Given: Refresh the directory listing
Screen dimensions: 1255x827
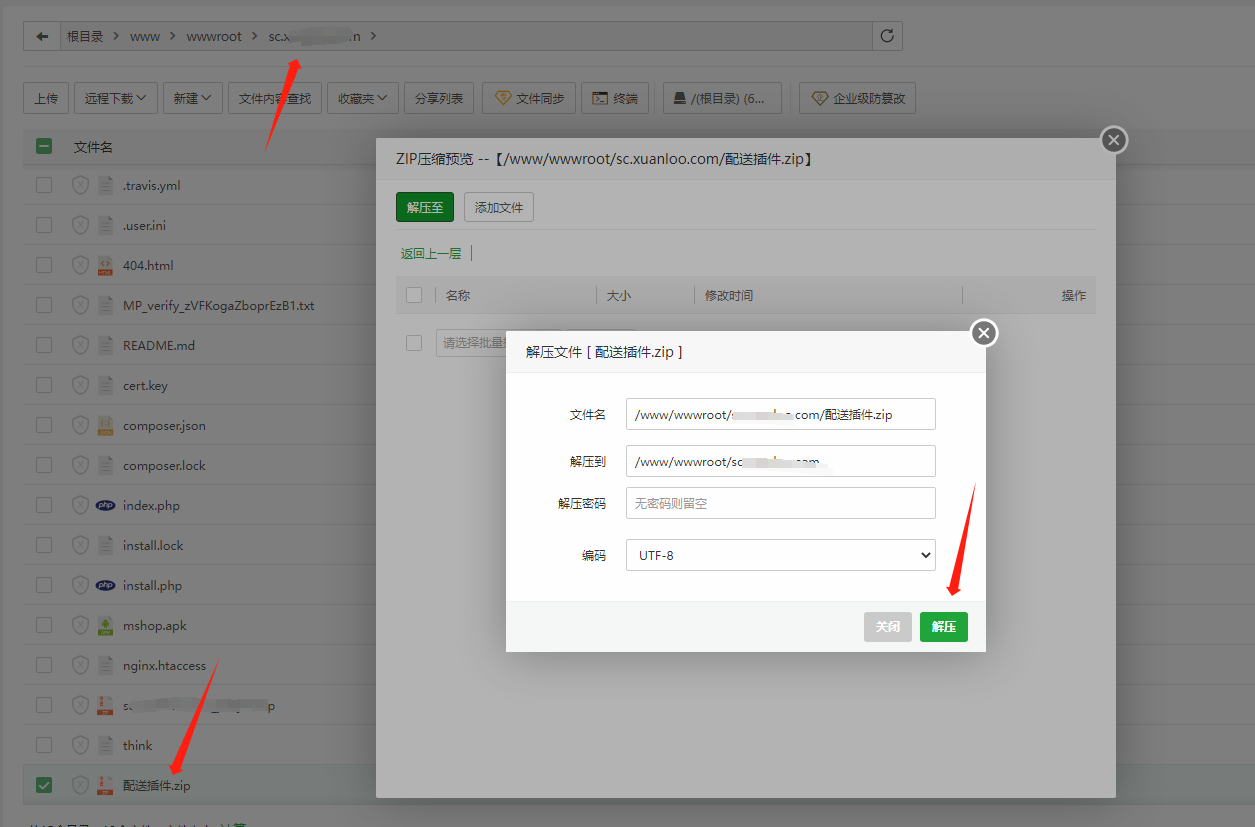Looking at the screenshot, I should coord(887,36).
